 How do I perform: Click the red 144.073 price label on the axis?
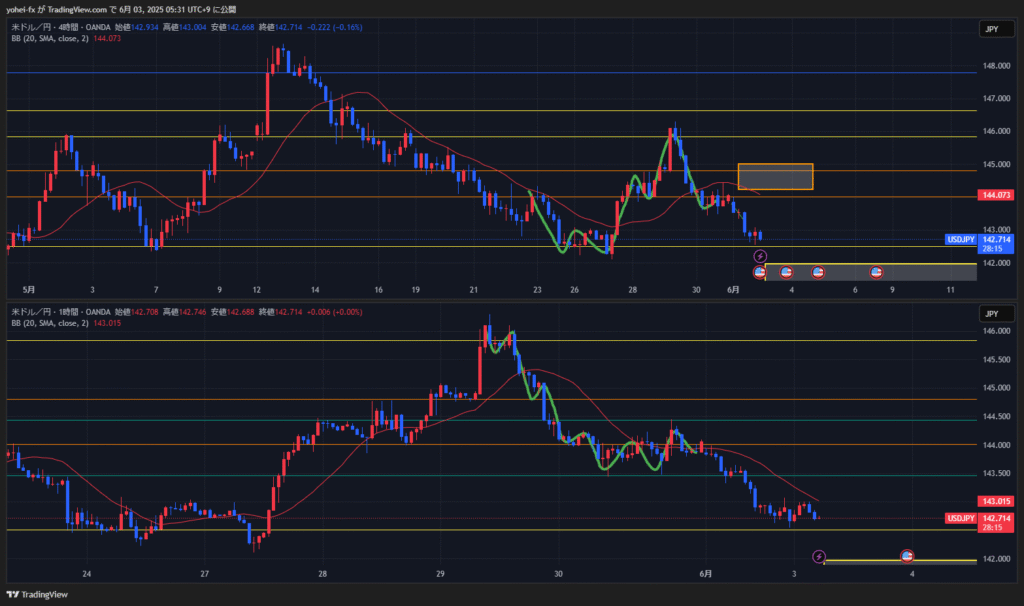click(996, 195)
